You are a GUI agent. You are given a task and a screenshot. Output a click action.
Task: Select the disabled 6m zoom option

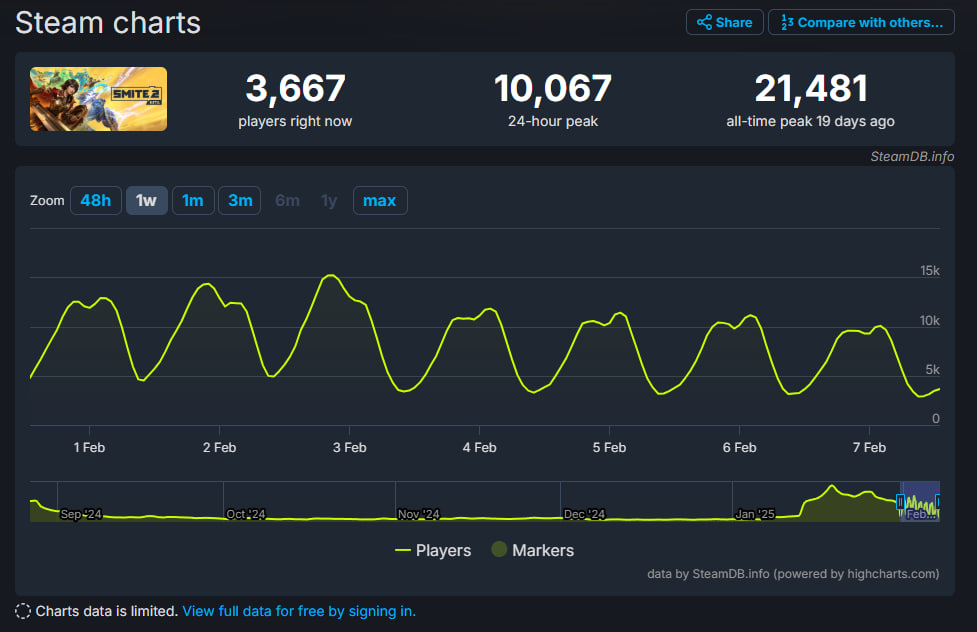pyautogui.click(x=287, y=201)
